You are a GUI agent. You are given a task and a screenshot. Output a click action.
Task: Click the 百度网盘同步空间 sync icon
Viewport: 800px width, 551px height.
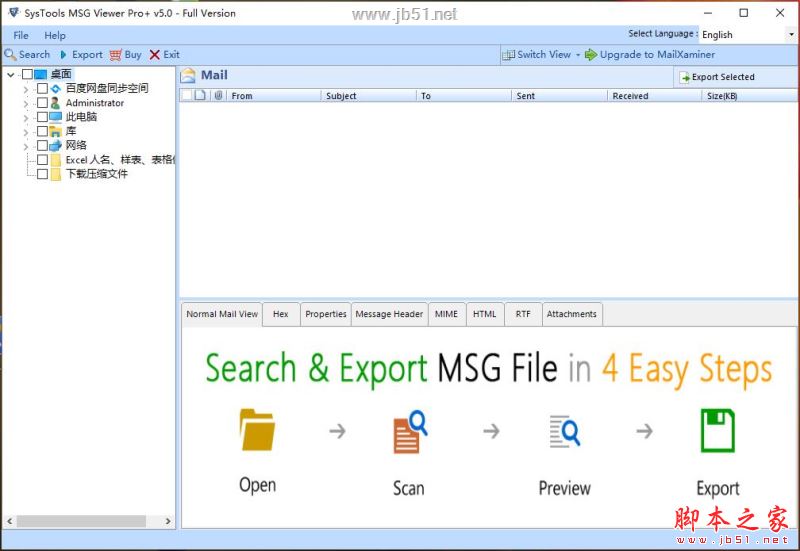coord(56,89)
